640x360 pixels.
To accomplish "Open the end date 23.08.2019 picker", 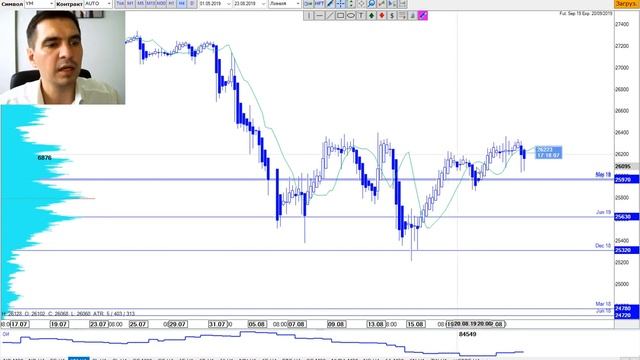I will [250, 4].
